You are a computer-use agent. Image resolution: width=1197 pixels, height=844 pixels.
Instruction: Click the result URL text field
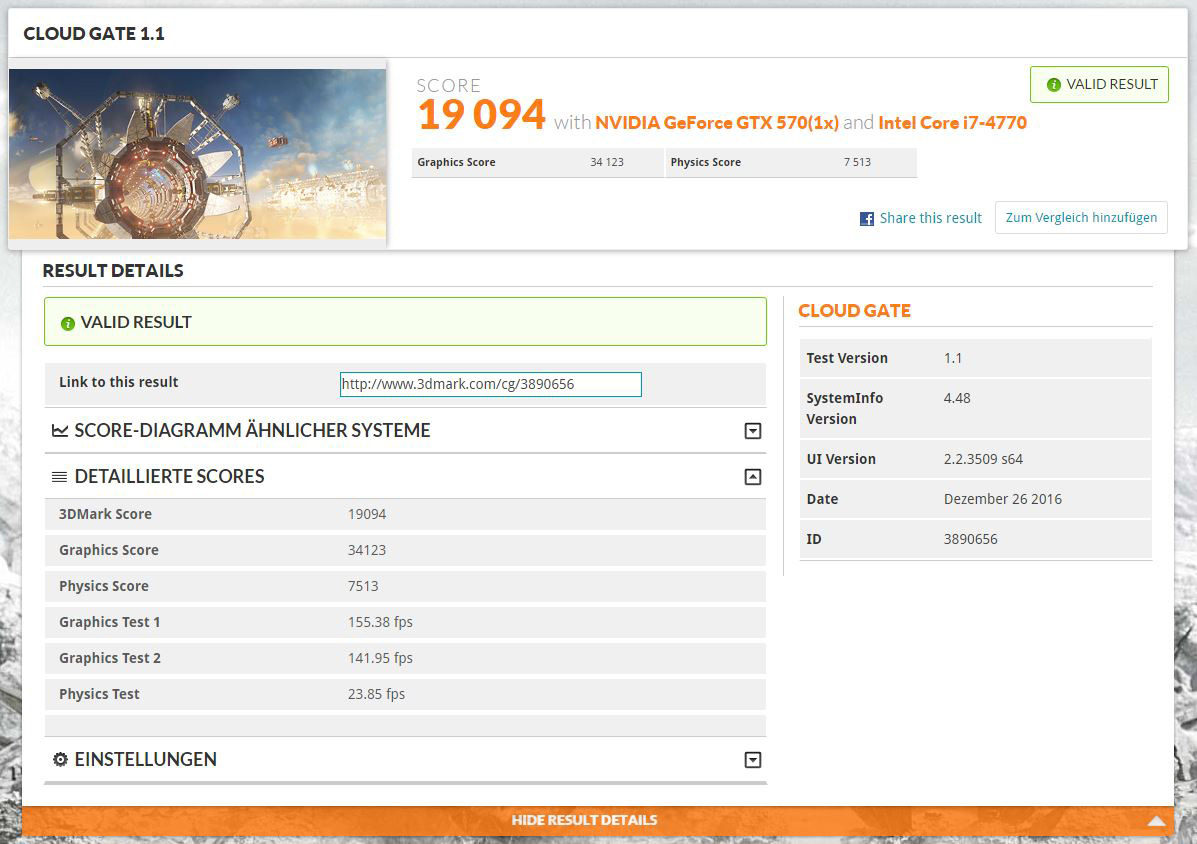[490, 384]
